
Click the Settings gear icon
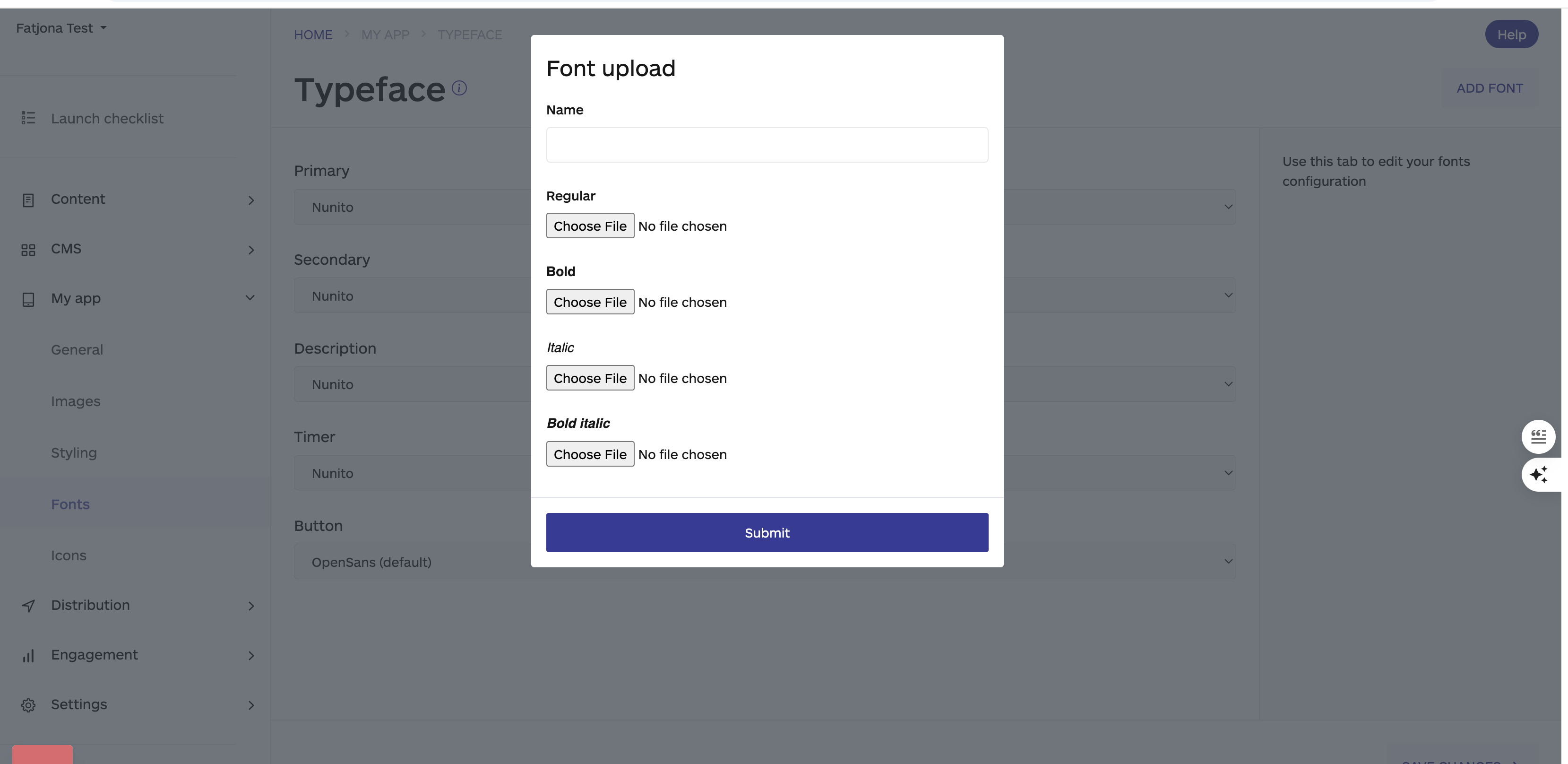pyautogui.click(x=28, y=704)
